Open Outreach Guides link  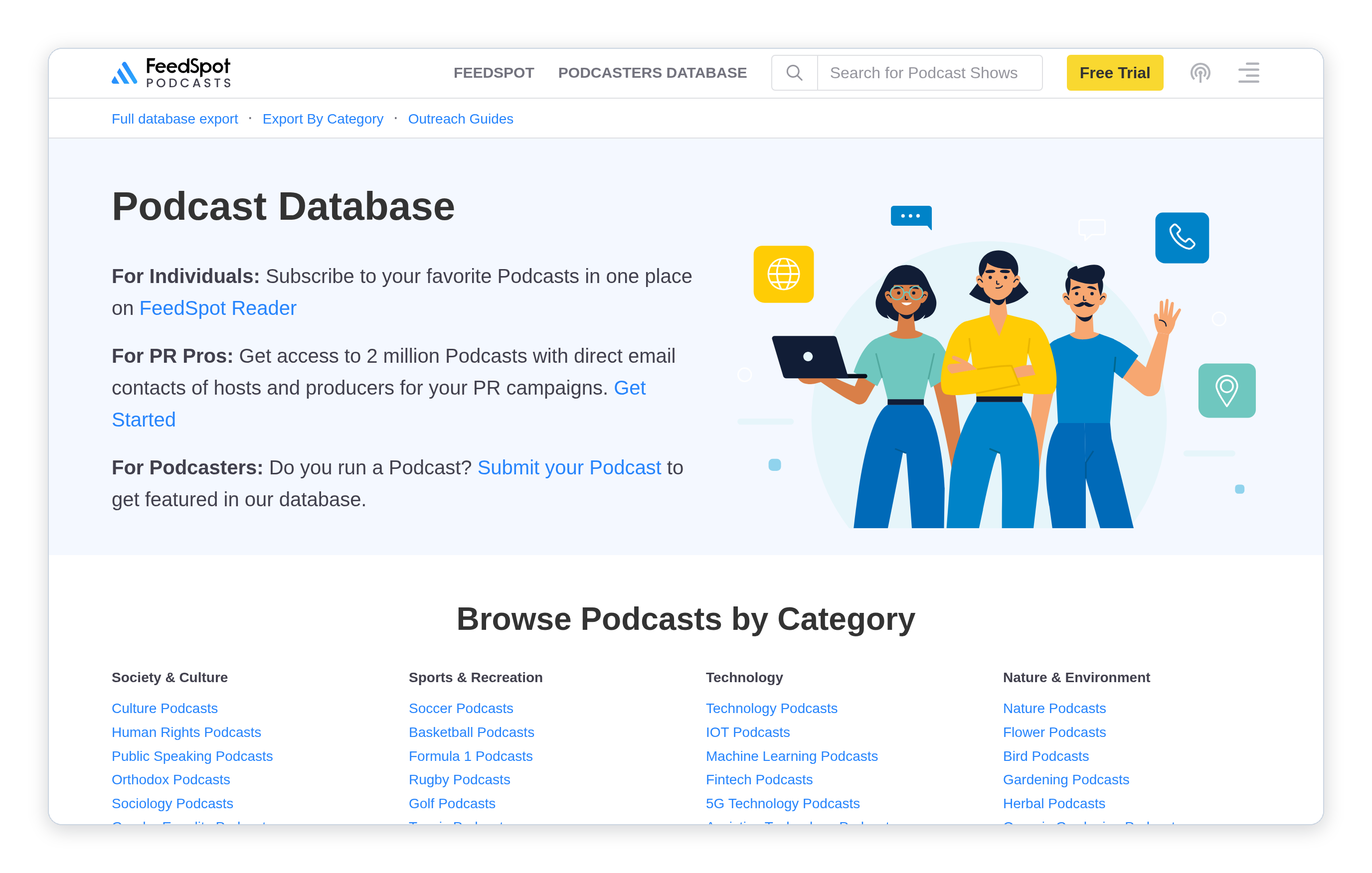coord(460,119)
